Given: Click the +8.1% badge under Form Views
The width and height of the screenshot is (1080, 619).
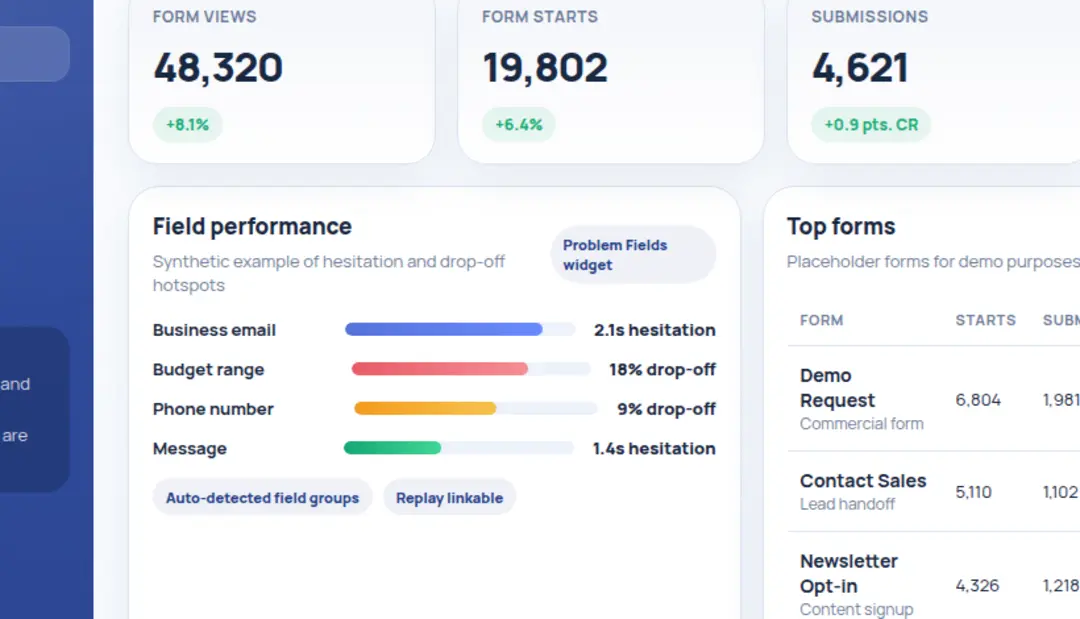Looking at the screenshot, I should pyautogui.click(x=188, y=125).
